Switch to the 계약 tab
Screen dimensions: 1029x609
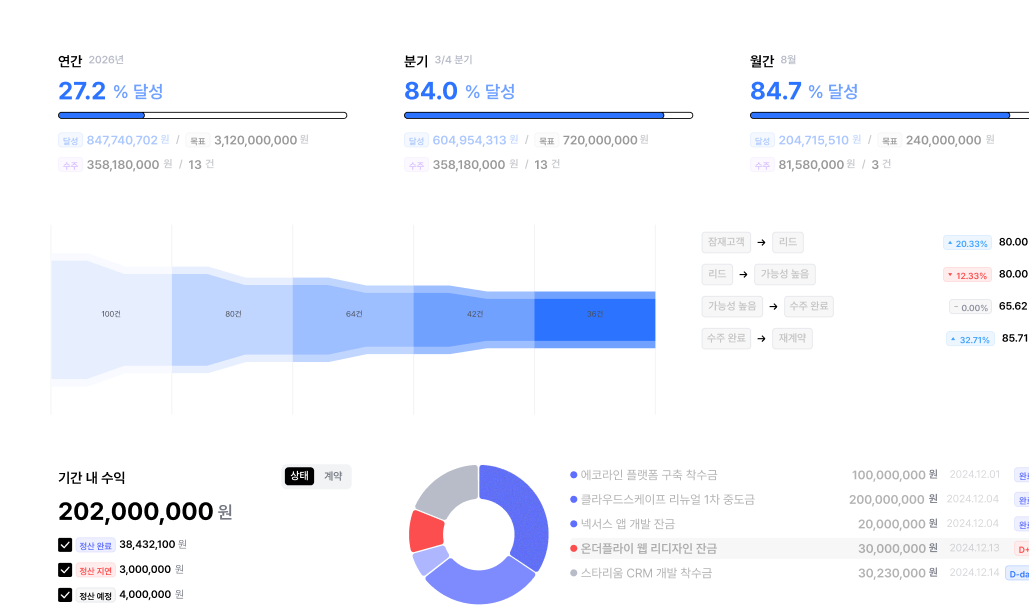(x=333, y=476)
